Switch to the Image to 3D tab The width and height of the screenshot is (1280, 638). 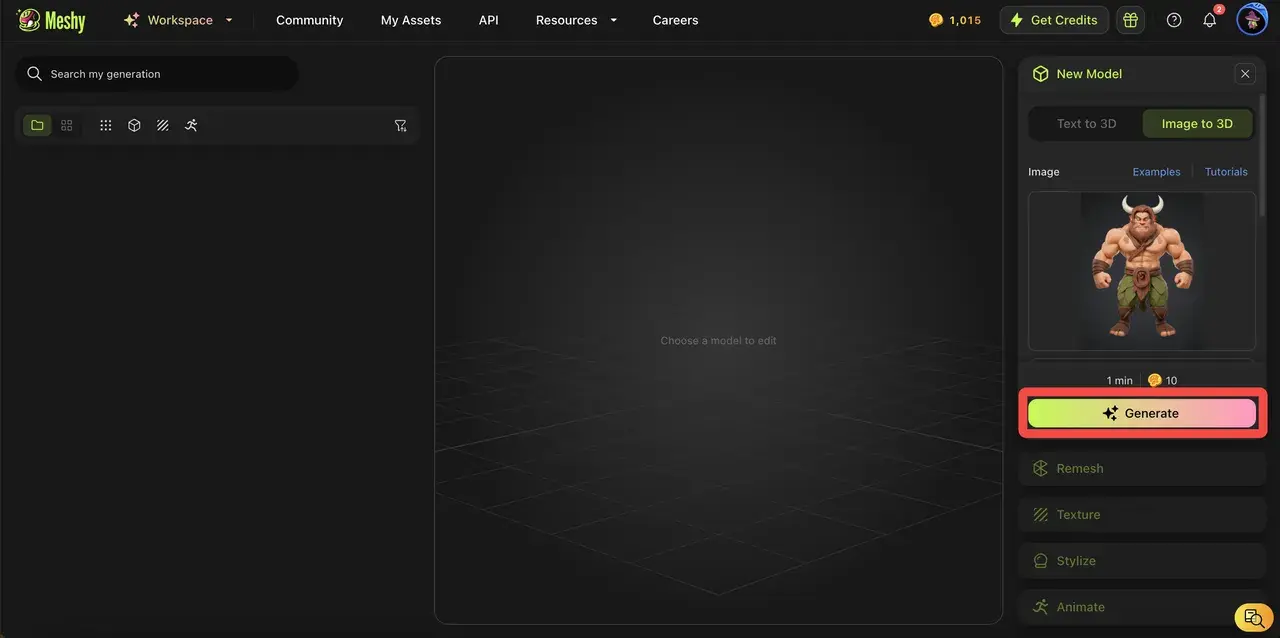pos(1196,123)
